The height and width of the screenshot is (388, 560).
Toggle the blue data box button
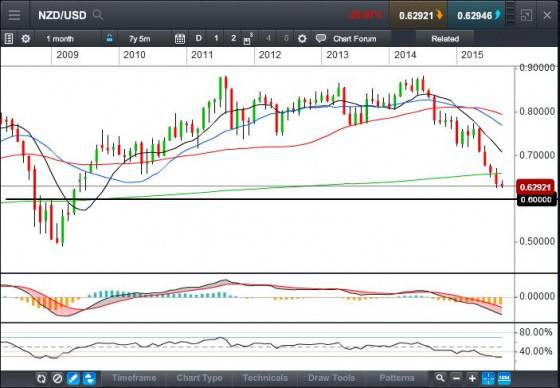click(504, 378)
